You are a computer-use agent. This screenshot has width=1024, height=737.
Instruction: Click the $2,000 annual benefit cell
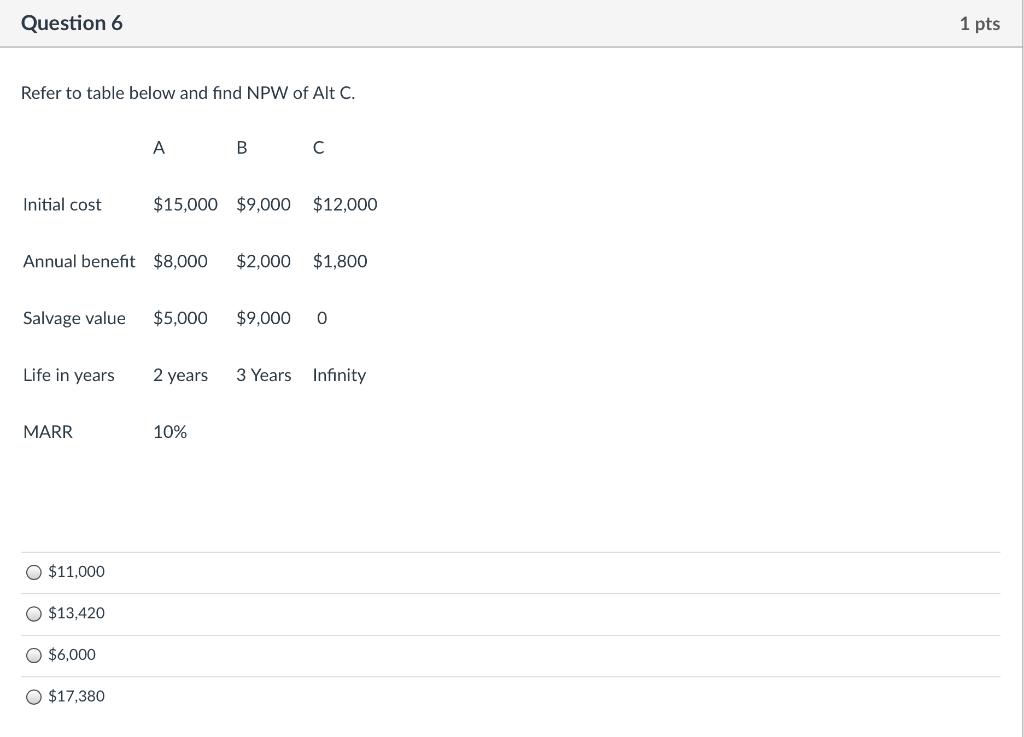click(263, 262)
